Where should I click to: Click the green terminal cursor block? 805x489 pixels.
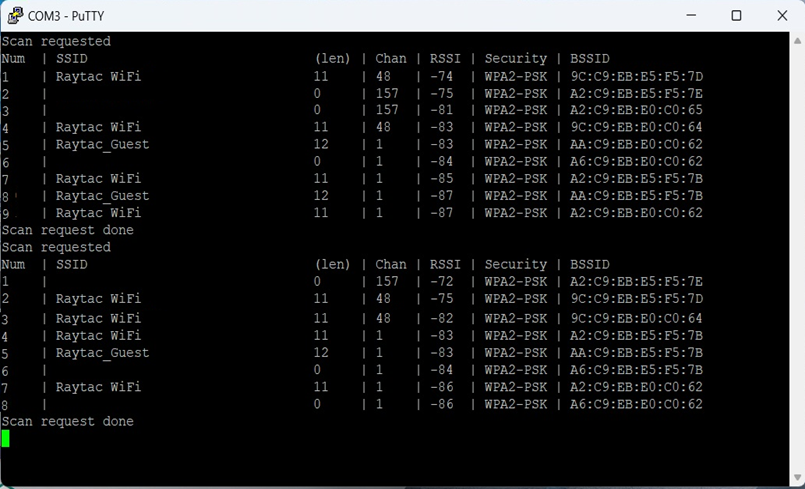coord(5,438)
